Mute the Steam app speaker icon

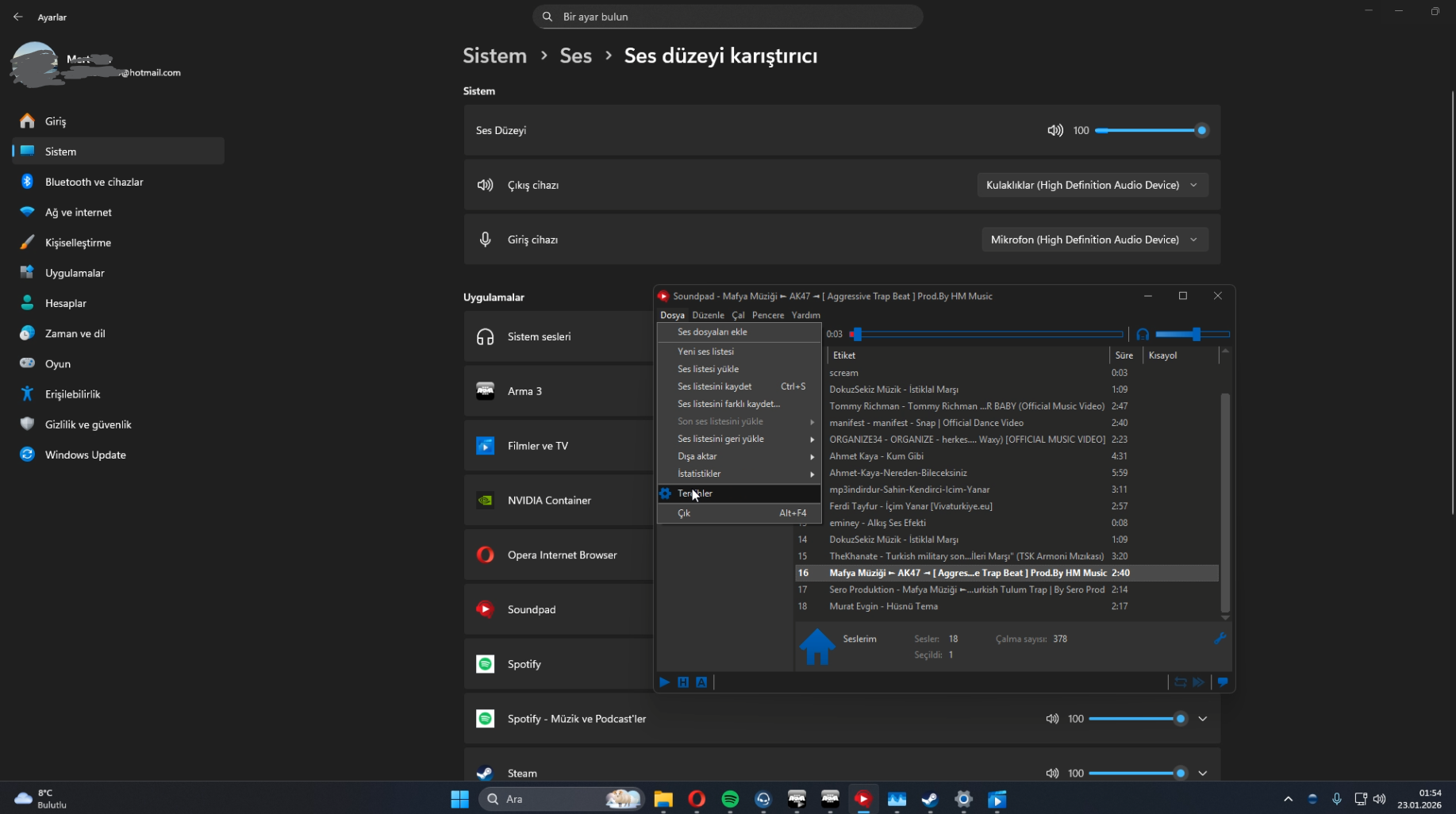[x=1052, y=774]
